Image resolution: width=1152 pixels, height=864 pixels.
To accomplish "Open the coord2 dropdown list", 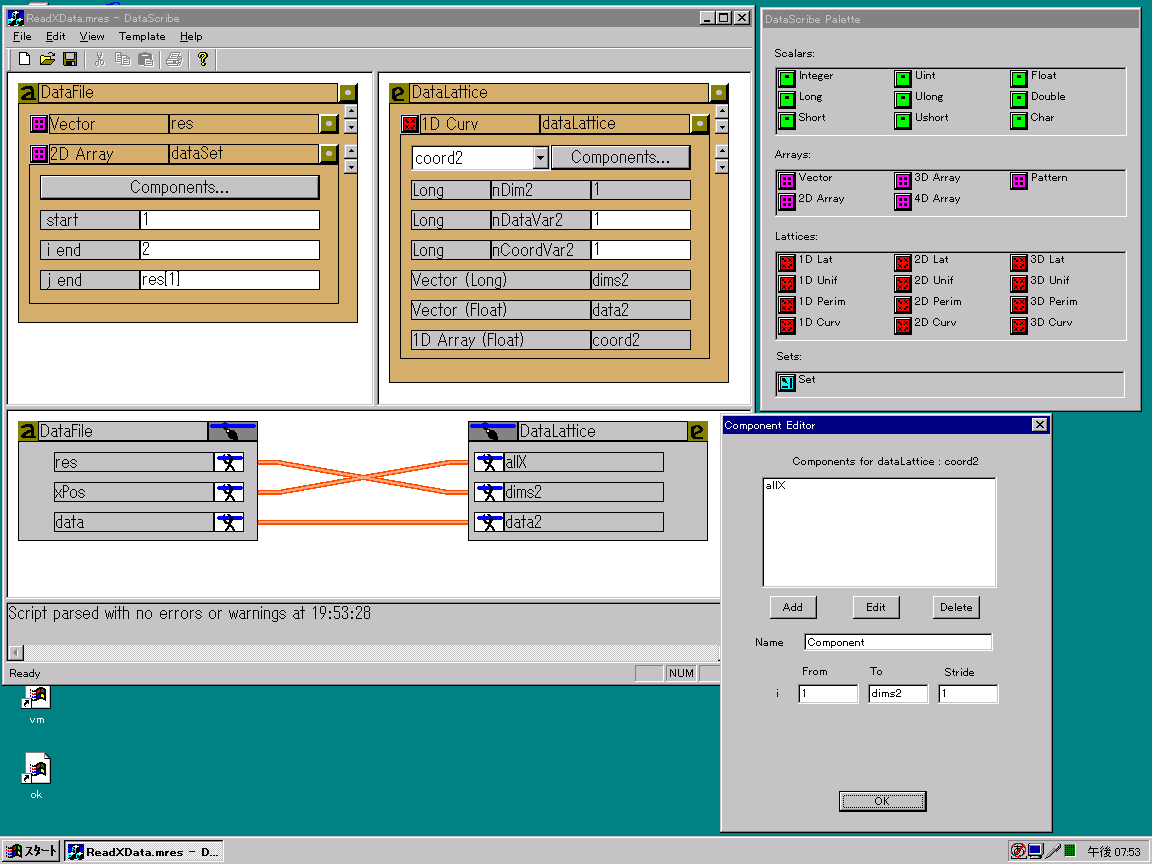I will (540, 158).
